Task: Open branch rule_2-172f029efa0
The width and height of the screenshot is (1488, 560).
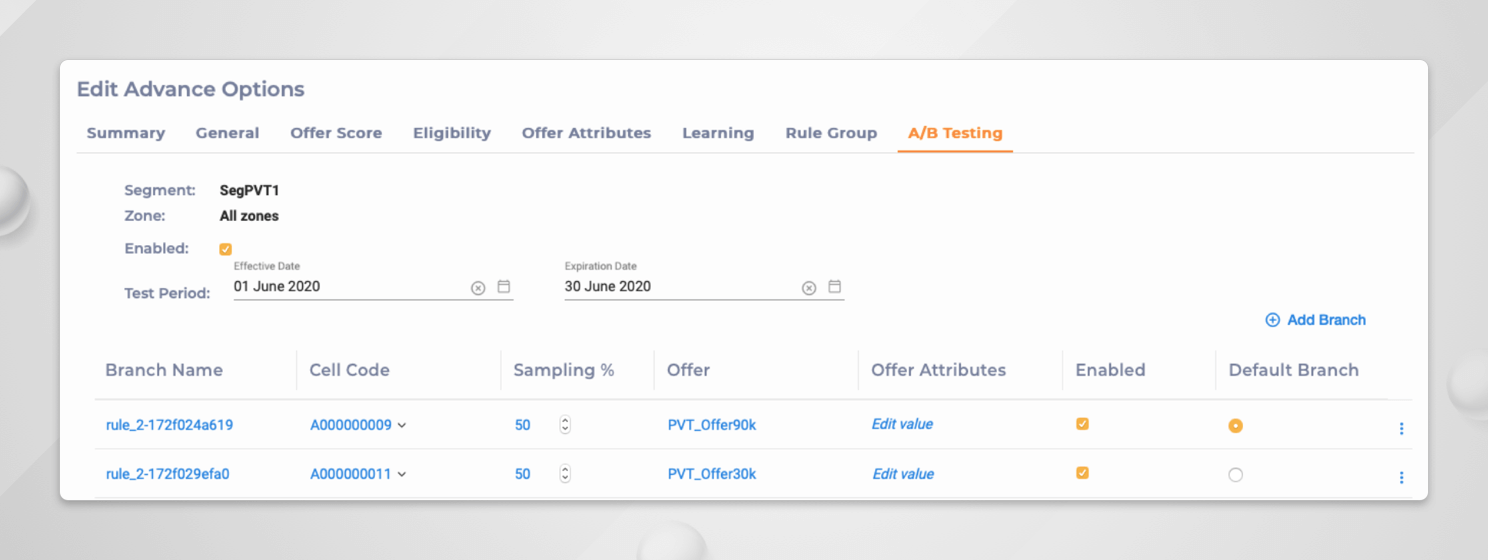Action: [167, 474]
